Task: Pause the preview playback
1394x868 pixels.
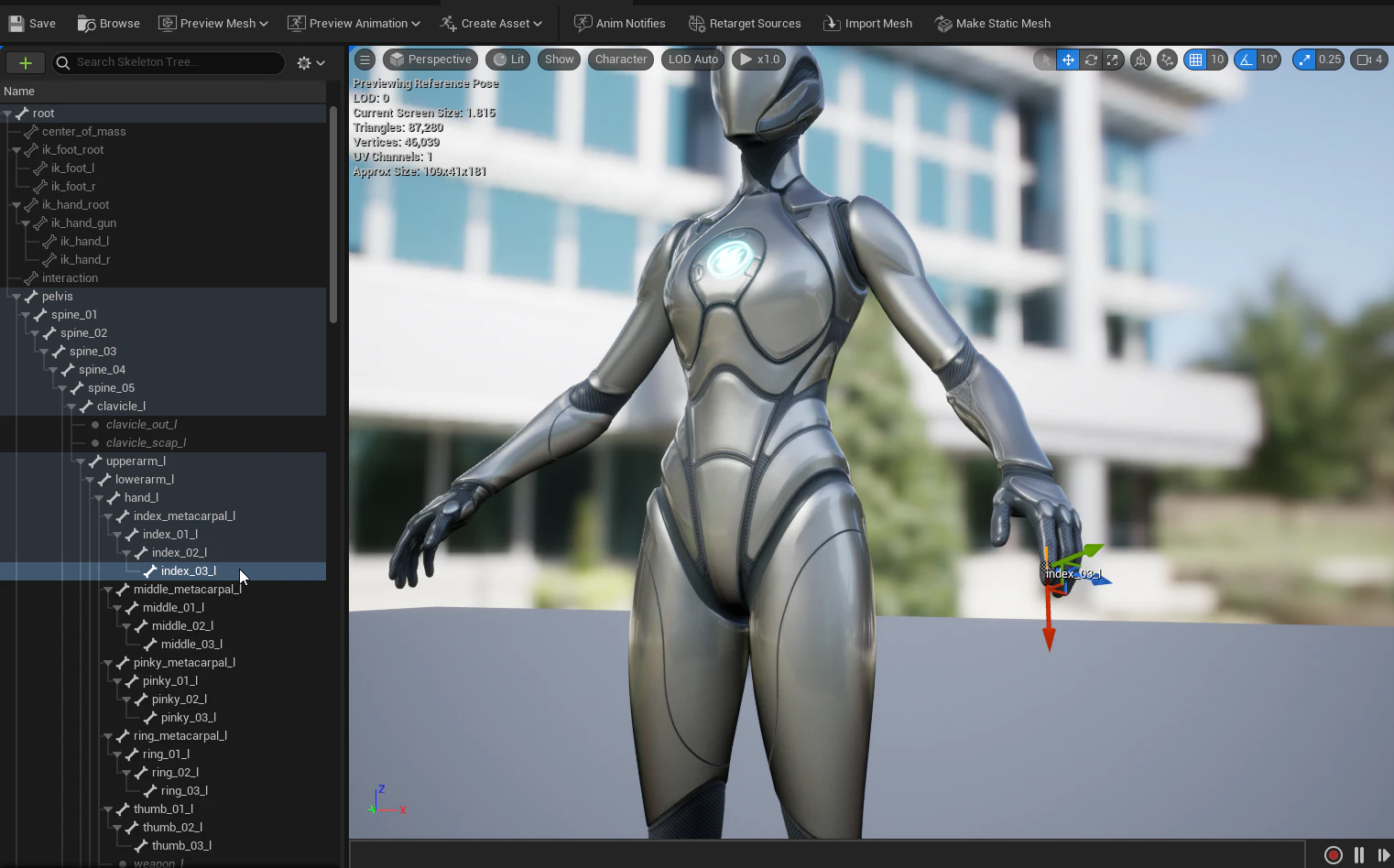Action: pos(1359,855)
